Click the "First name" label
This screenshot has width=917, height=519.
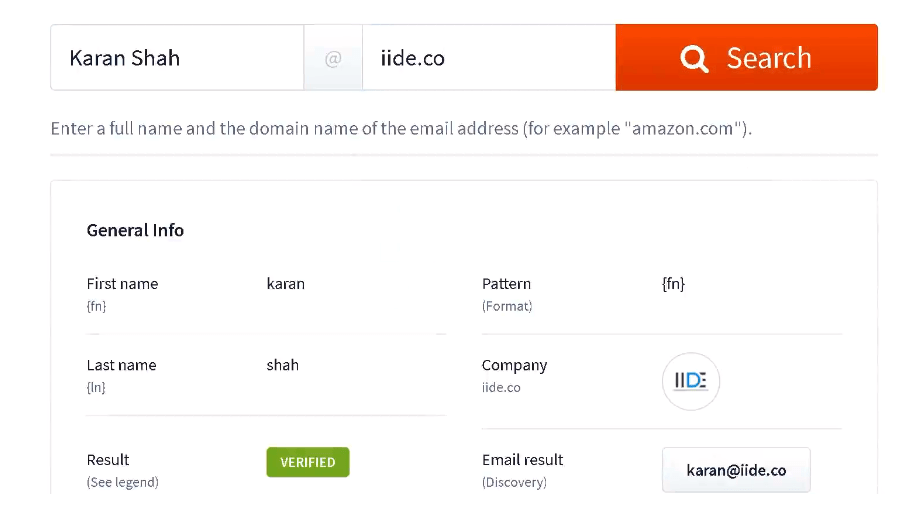122,284
